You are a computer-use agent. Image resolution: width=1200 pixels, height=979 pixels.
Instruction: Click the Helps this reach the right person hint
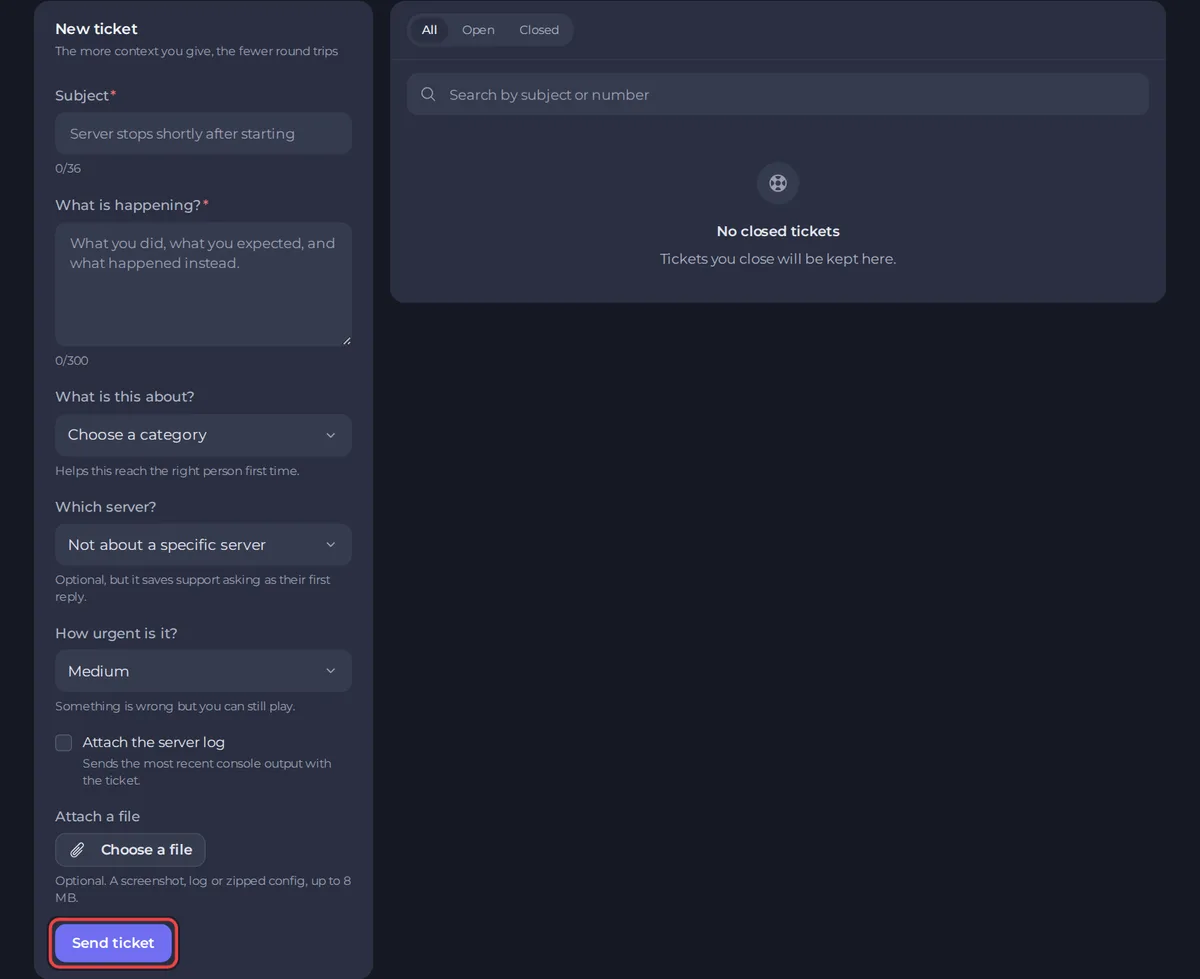coord(177,471)
